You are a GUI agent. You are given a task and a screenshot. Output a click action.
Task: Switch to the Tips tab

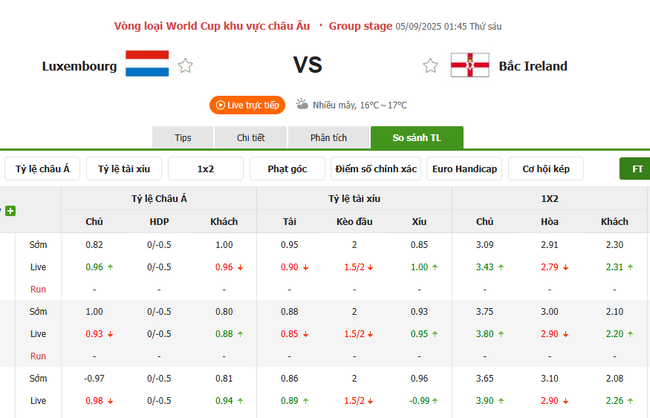point(183,138)
